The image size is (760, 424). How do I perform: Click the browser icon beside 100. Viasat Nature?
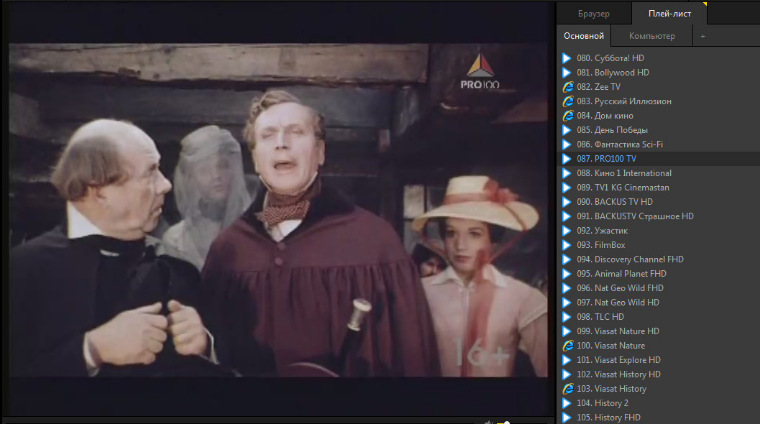tap(568, 345)
